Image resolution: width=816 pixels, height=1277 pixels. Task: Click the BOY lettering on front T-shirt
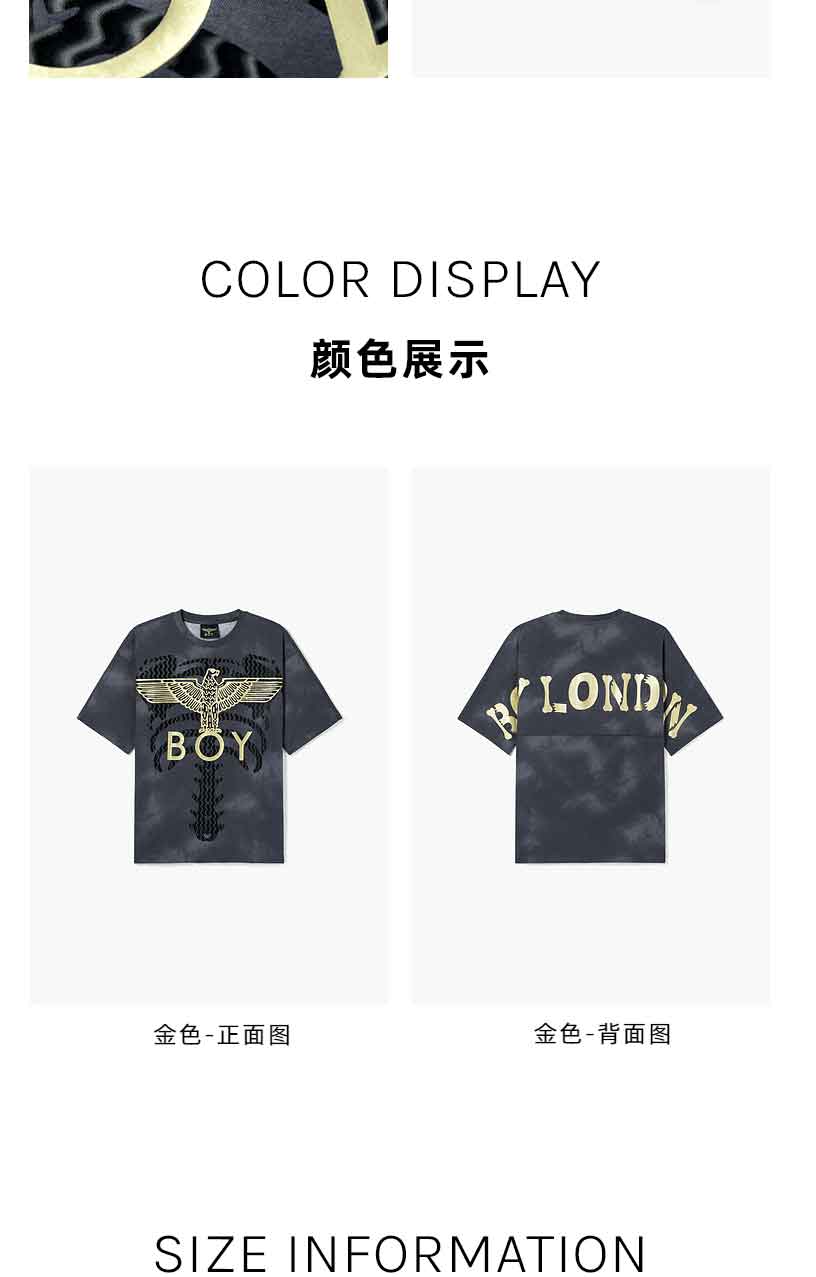point(209,747)
